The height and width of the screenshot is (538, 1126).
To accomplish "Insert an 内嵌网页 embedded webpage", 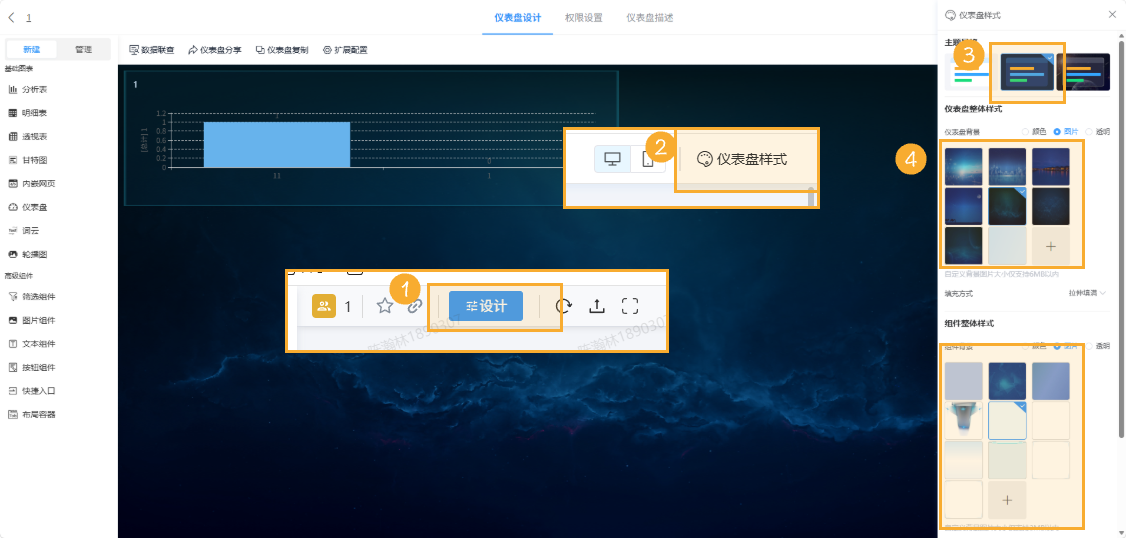I will pyautogui.click(x=32, y=184).
